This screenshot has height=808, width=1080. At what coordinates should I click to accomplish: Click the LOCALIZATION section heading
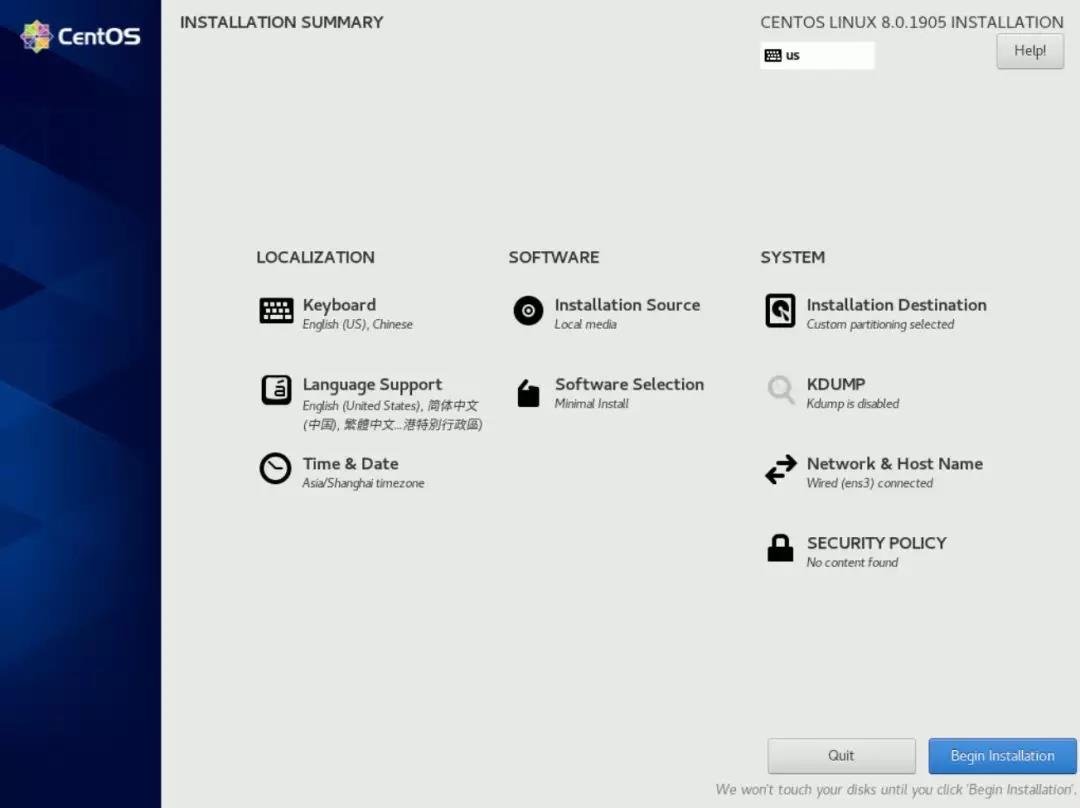[315, 257]
